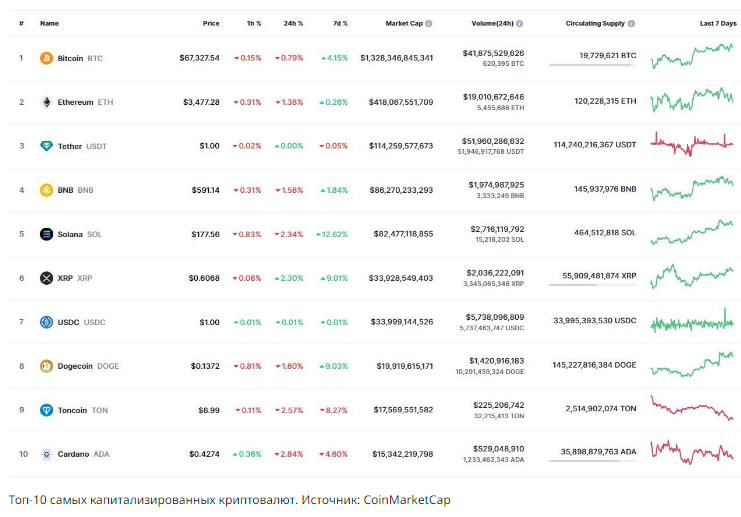Click the Solana logo icon
Screen dimensions: 741x517
click(x=46, y=234)
